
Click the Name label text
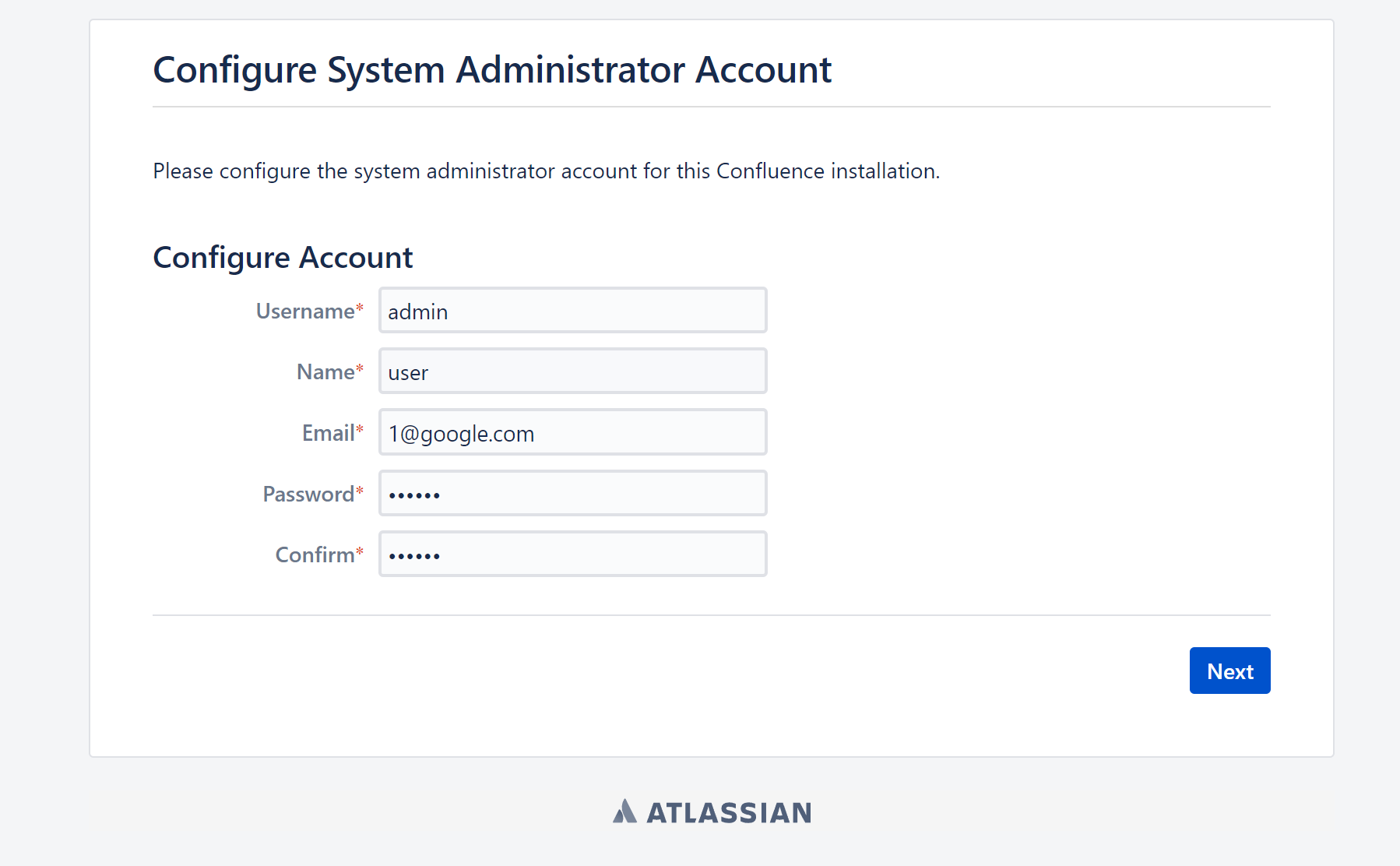329,371
